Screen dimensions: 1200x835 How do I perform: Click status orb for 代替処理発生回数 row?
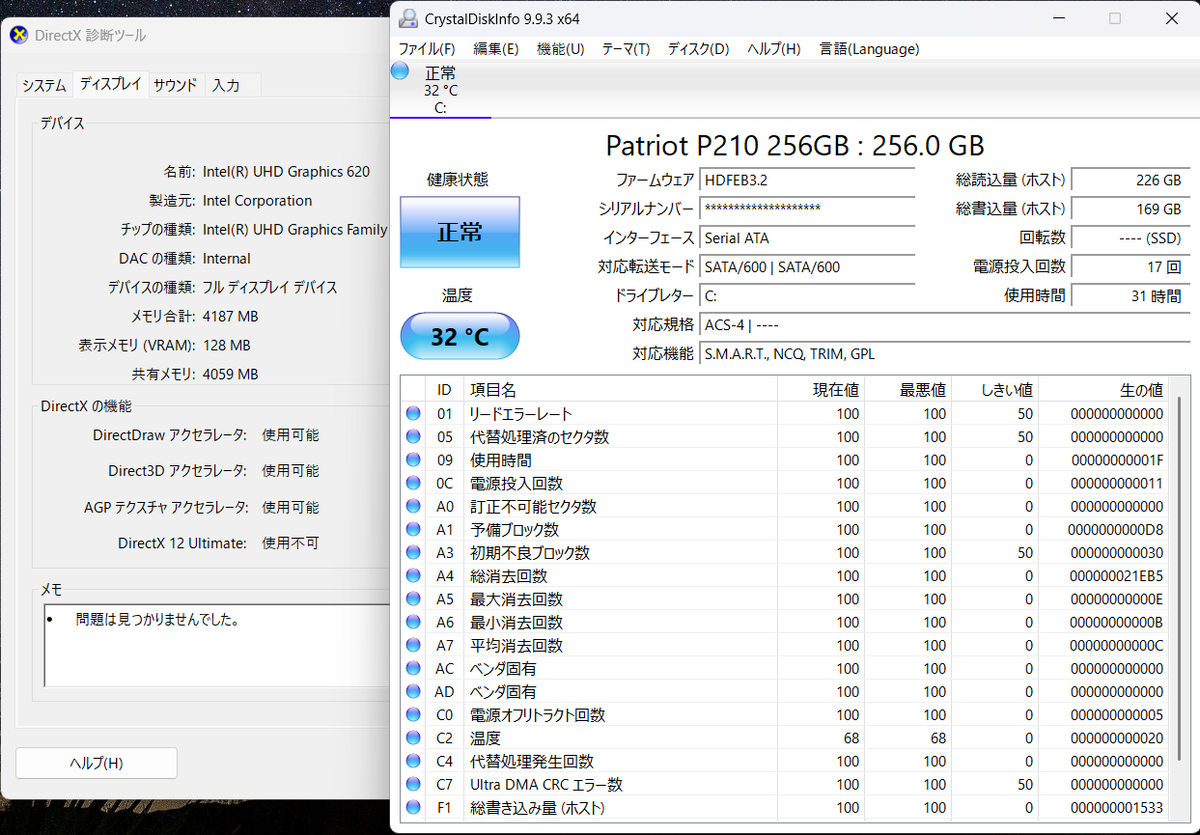[x=413, y=761]
